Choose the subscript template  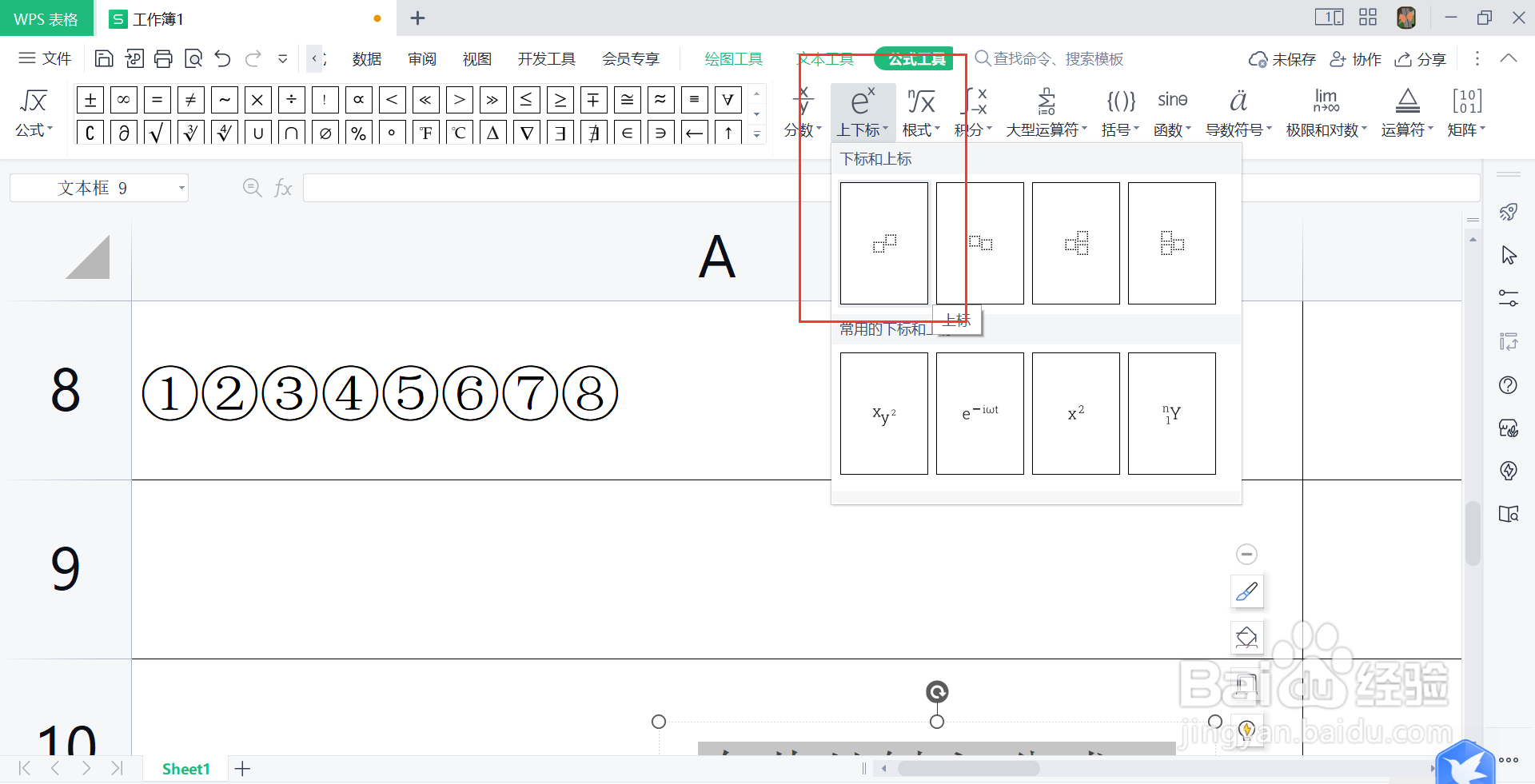(x=980, y=243)
